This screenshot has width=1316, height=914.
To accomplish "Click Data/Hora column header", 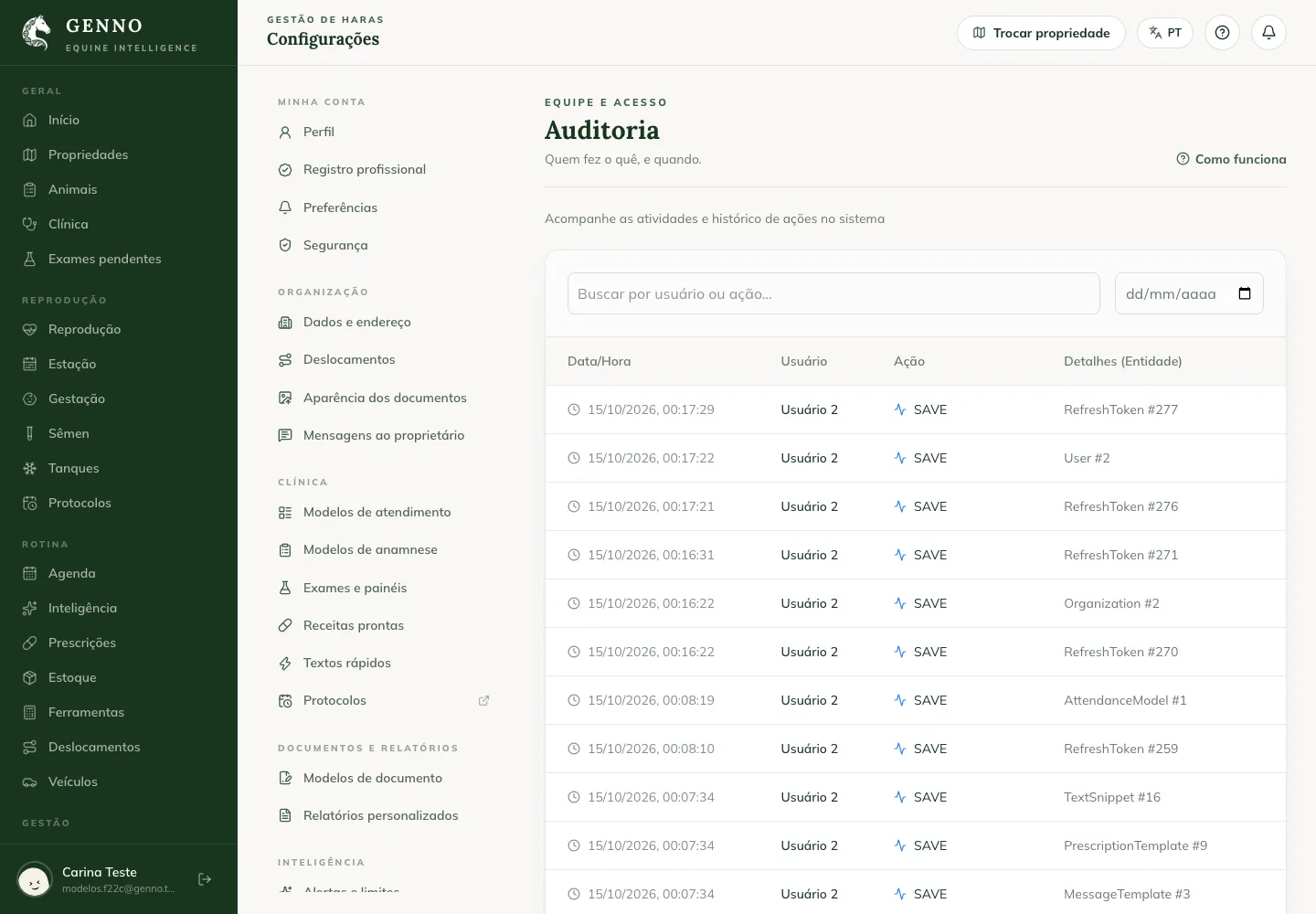I will (599, 361).
